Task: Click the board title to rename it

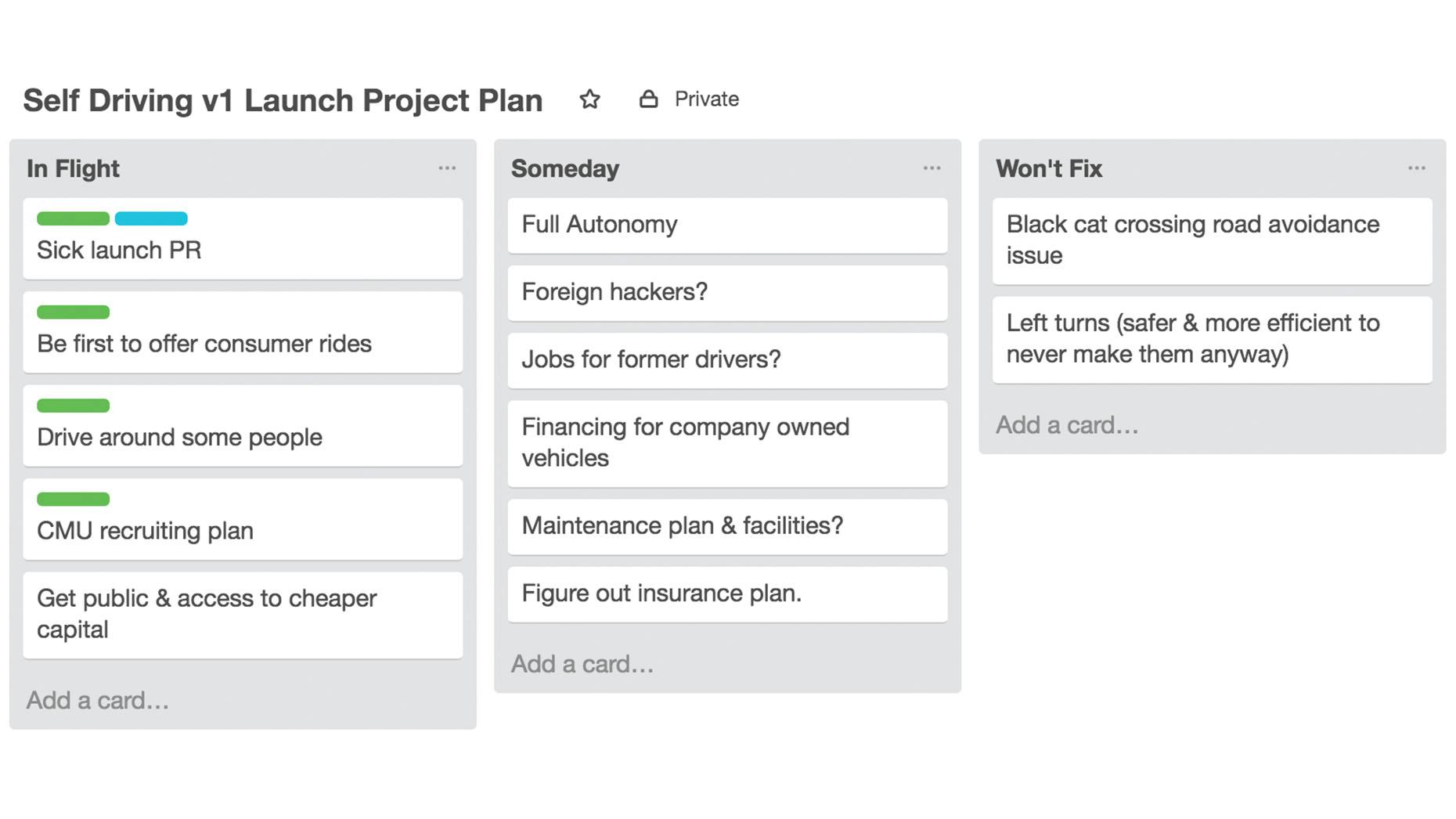Action: [x=283, y=101]
